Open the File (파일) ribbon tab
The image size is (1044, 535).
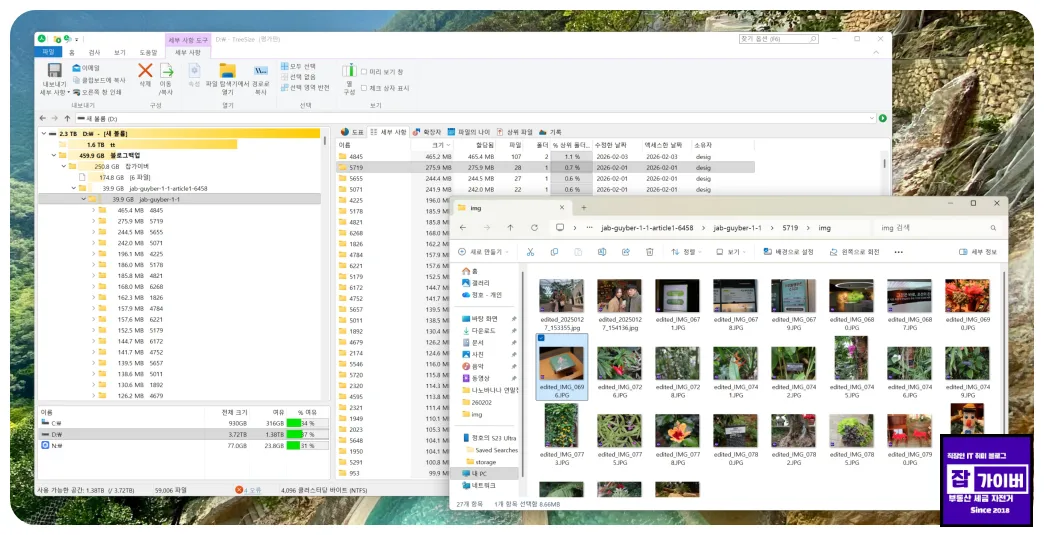click(x=48, y=52)
